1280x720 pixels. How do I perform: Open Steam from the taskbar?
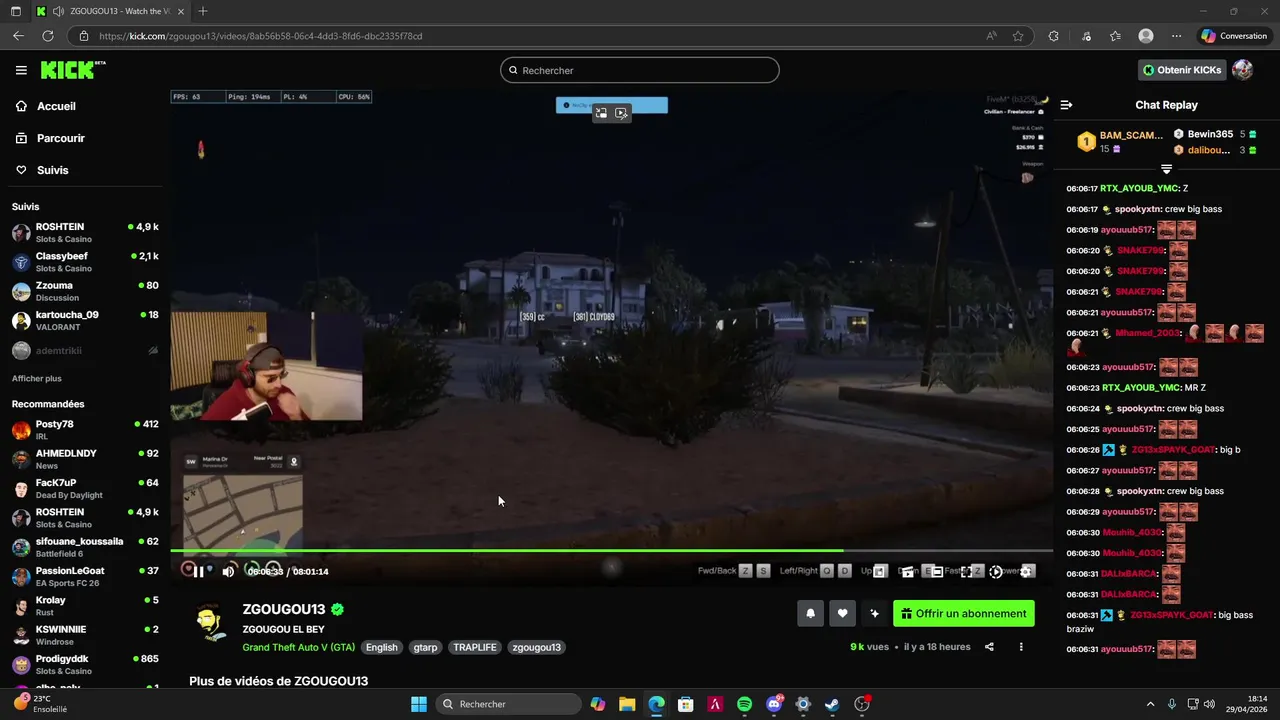pyautogui.click(x=832, y=704)
